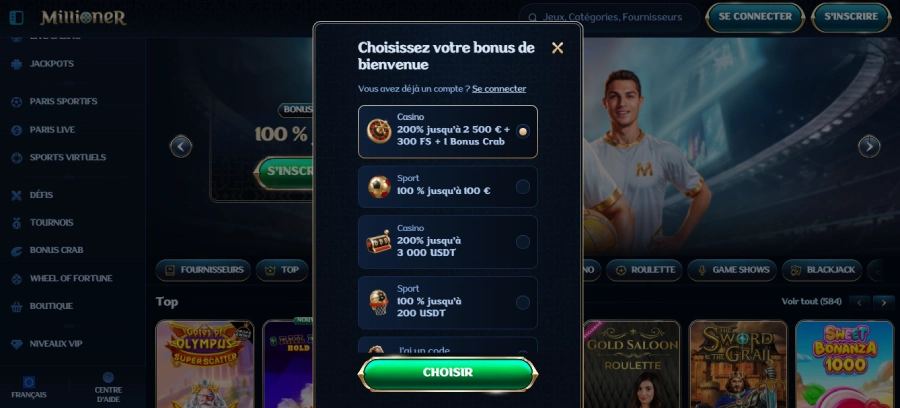The width and height of the screenshot is (900, 408).
Task: Select the Sport 200 USDT bonus radio
Action: pyautogui.click(x=522, y=303)
